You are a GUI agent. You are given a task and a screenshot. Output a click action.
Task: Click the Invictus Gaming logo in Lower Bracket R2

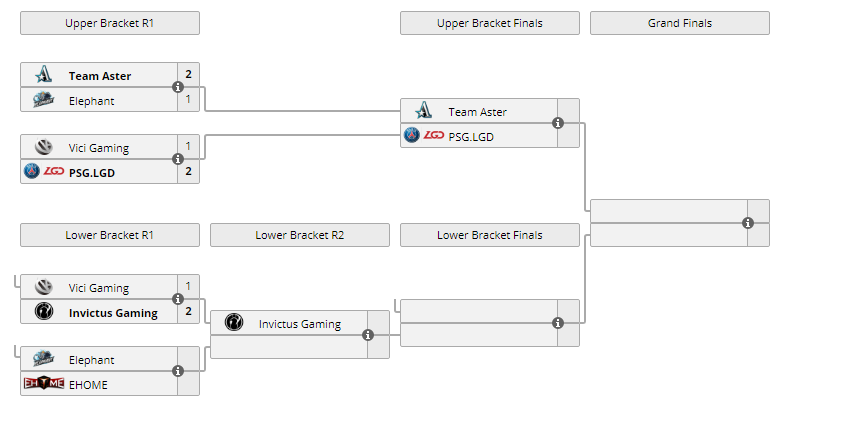click(233, 323)
